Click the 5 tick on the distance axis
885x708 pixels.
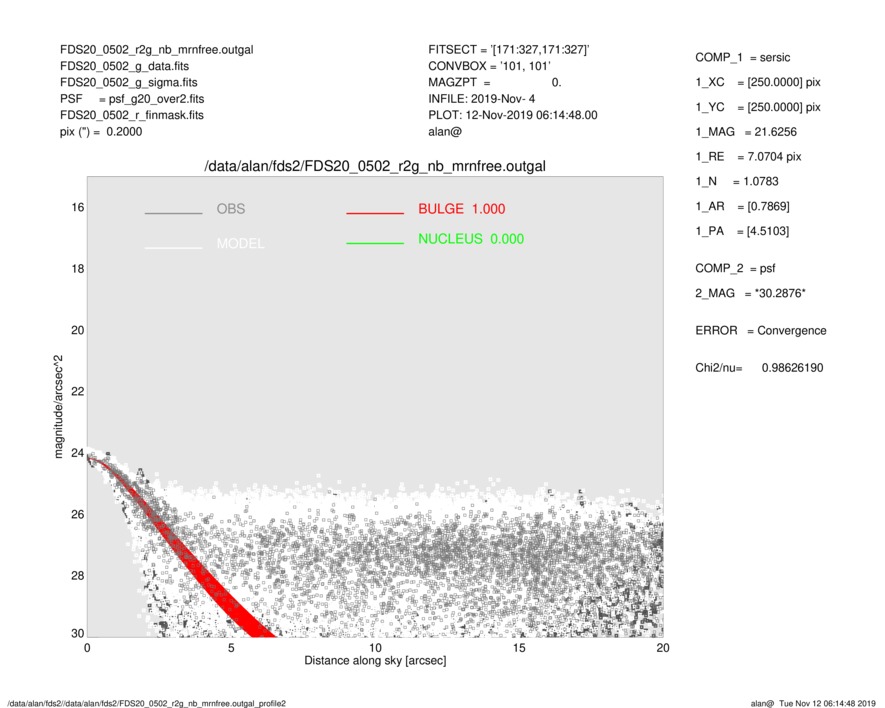231,648
